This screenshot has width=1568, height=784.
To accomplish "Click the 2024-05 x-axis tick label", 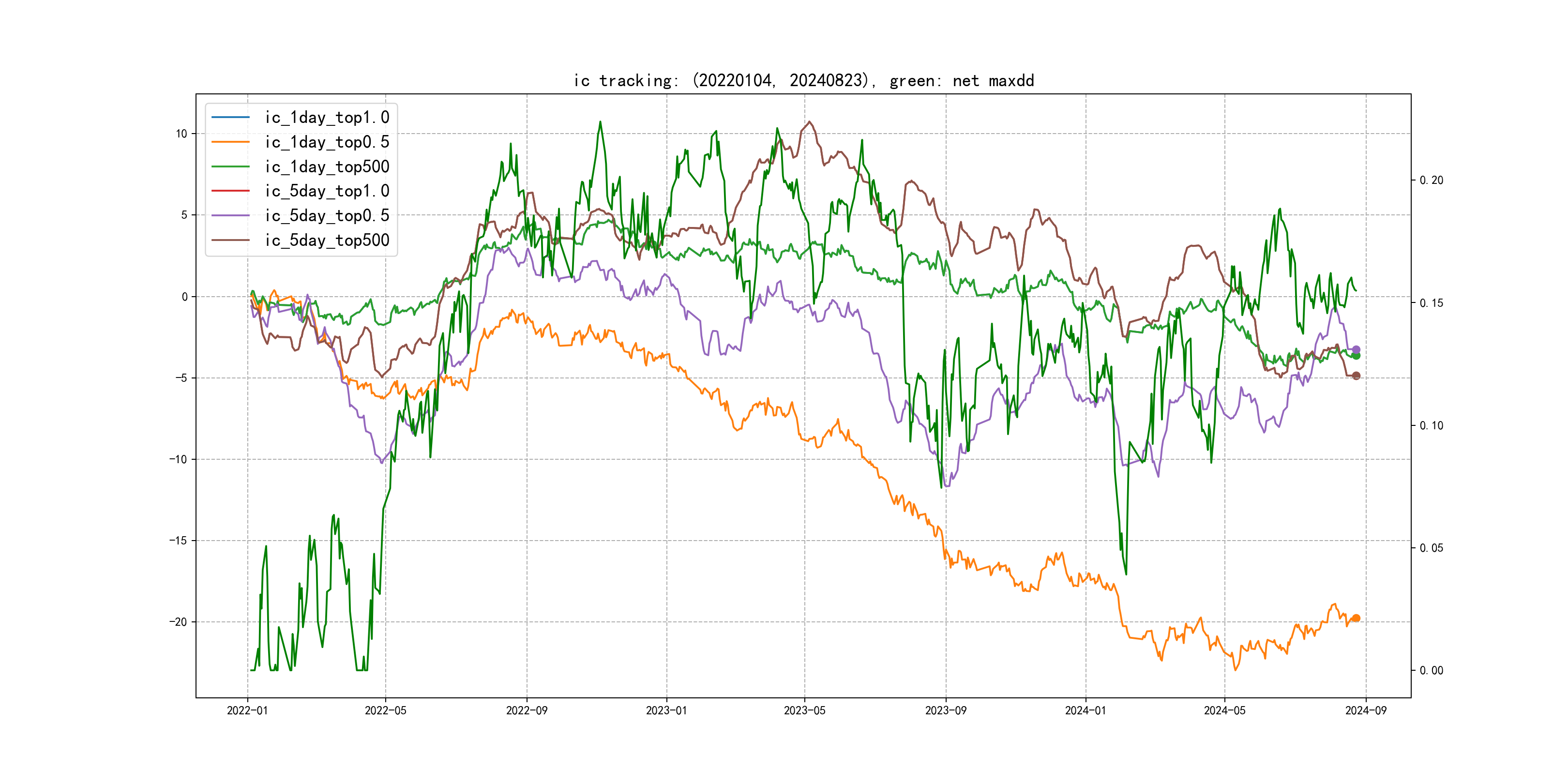I will (x=1224, y=710).
